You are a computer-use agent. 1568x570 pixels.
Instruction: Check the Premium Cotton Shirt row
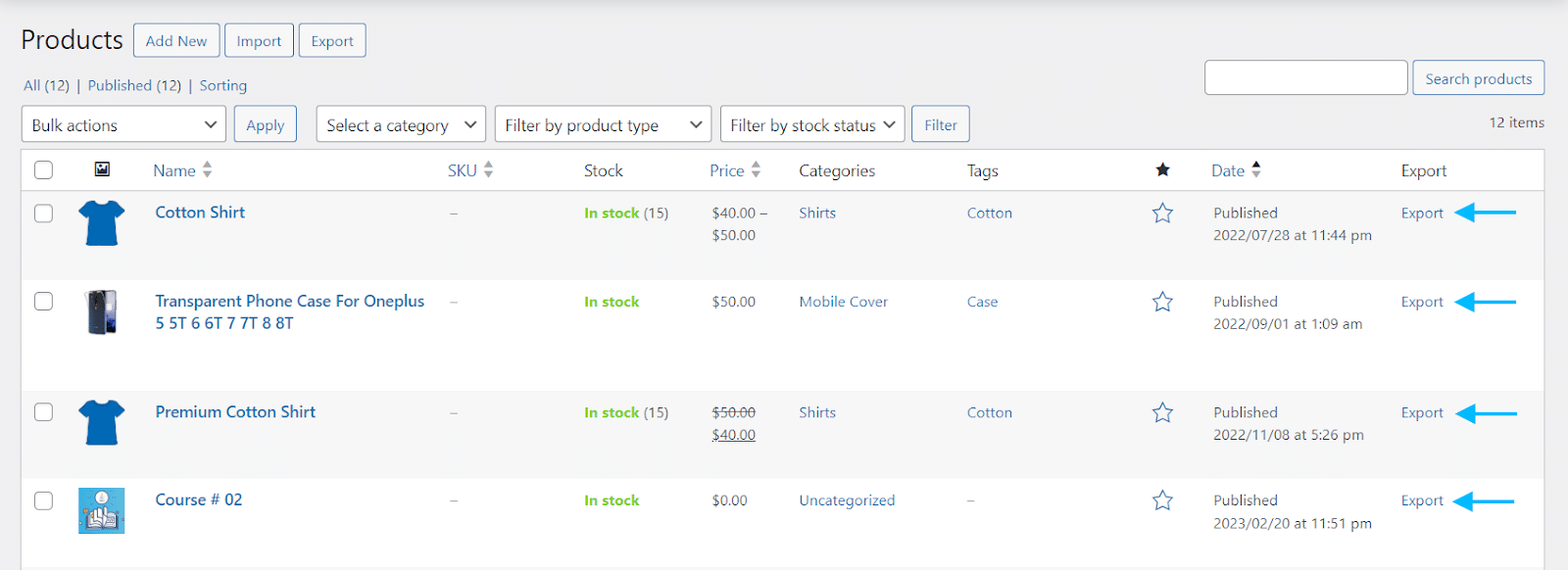tap(43, 412)
